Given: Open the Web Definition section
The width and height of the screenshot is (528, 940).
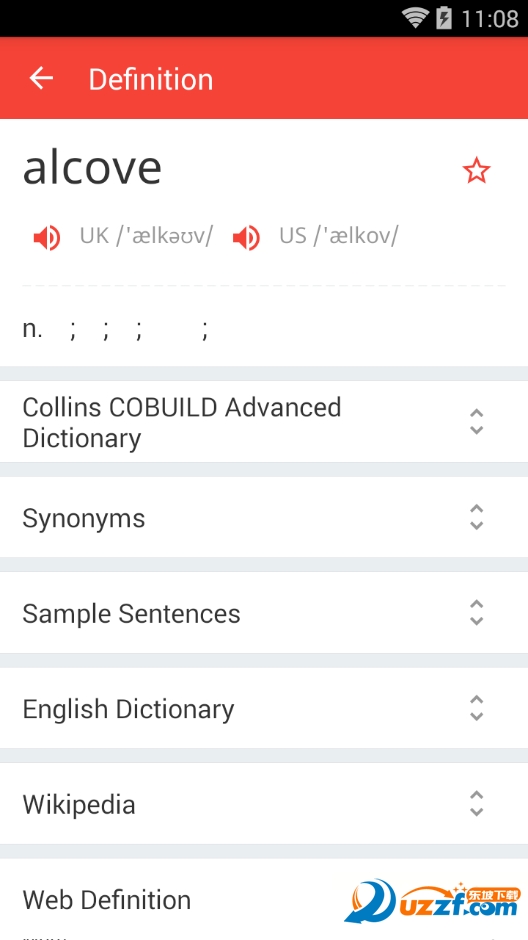Looking at the screenshot, I should [107, 900].
